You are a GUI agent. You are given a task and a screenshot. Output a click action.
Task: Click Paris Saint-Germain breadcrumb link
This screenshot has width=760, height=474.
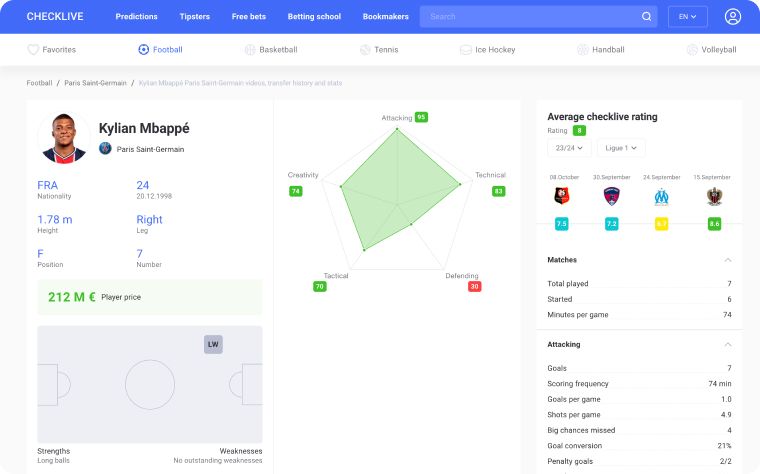pyautogui.click(x=95, y=83)
